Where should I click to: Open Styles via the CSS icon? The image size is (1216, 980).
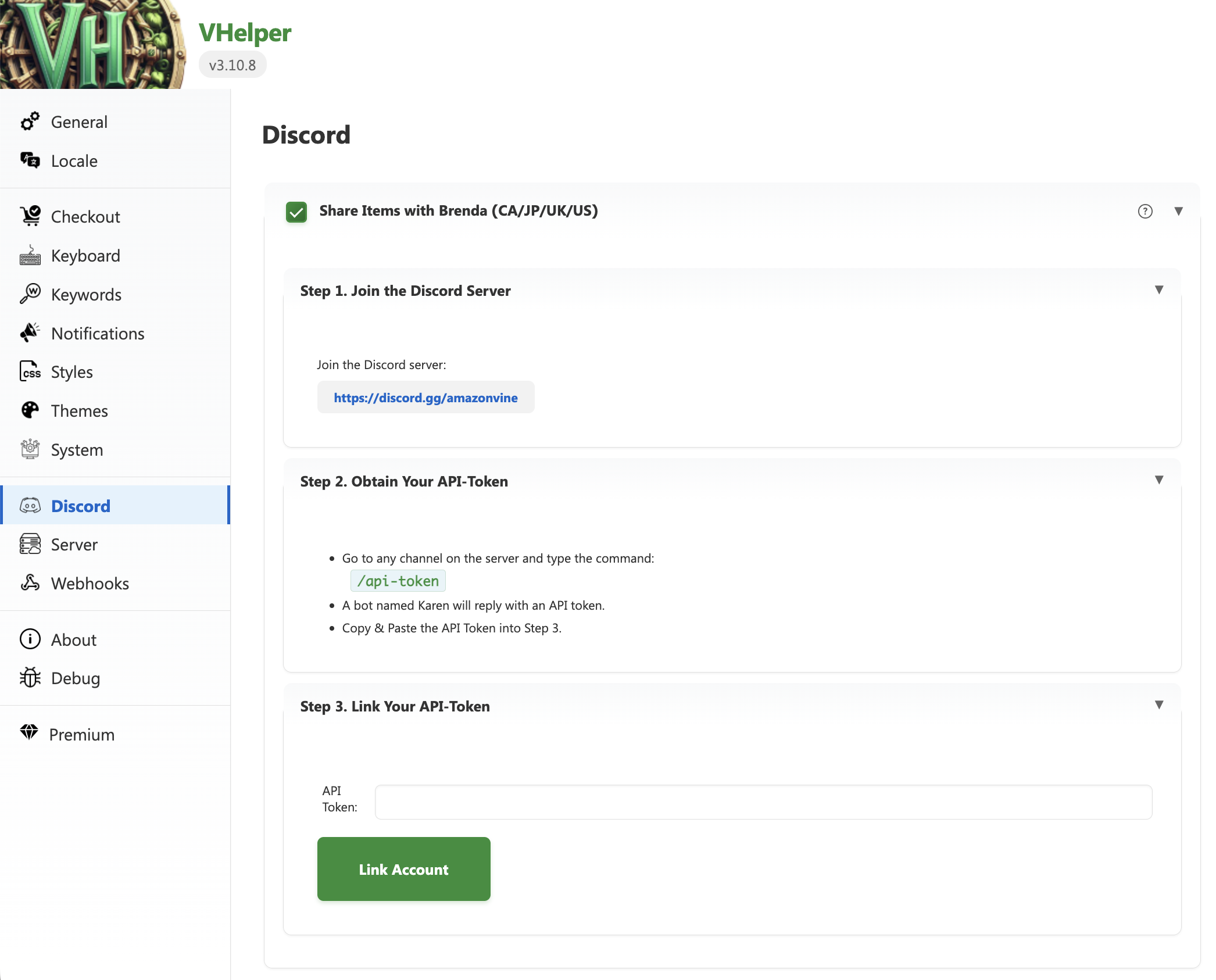[x=30, y=371]
